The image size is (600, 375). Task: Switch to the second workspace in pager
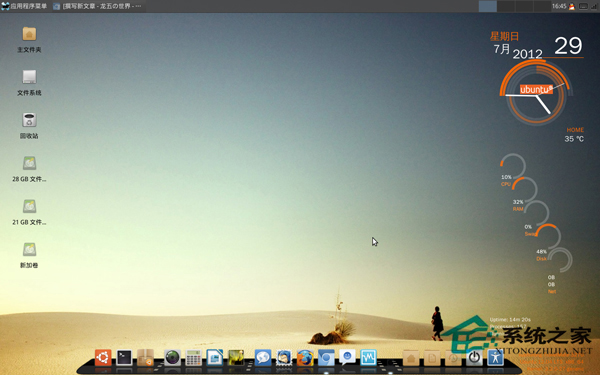tap(506, 6)
